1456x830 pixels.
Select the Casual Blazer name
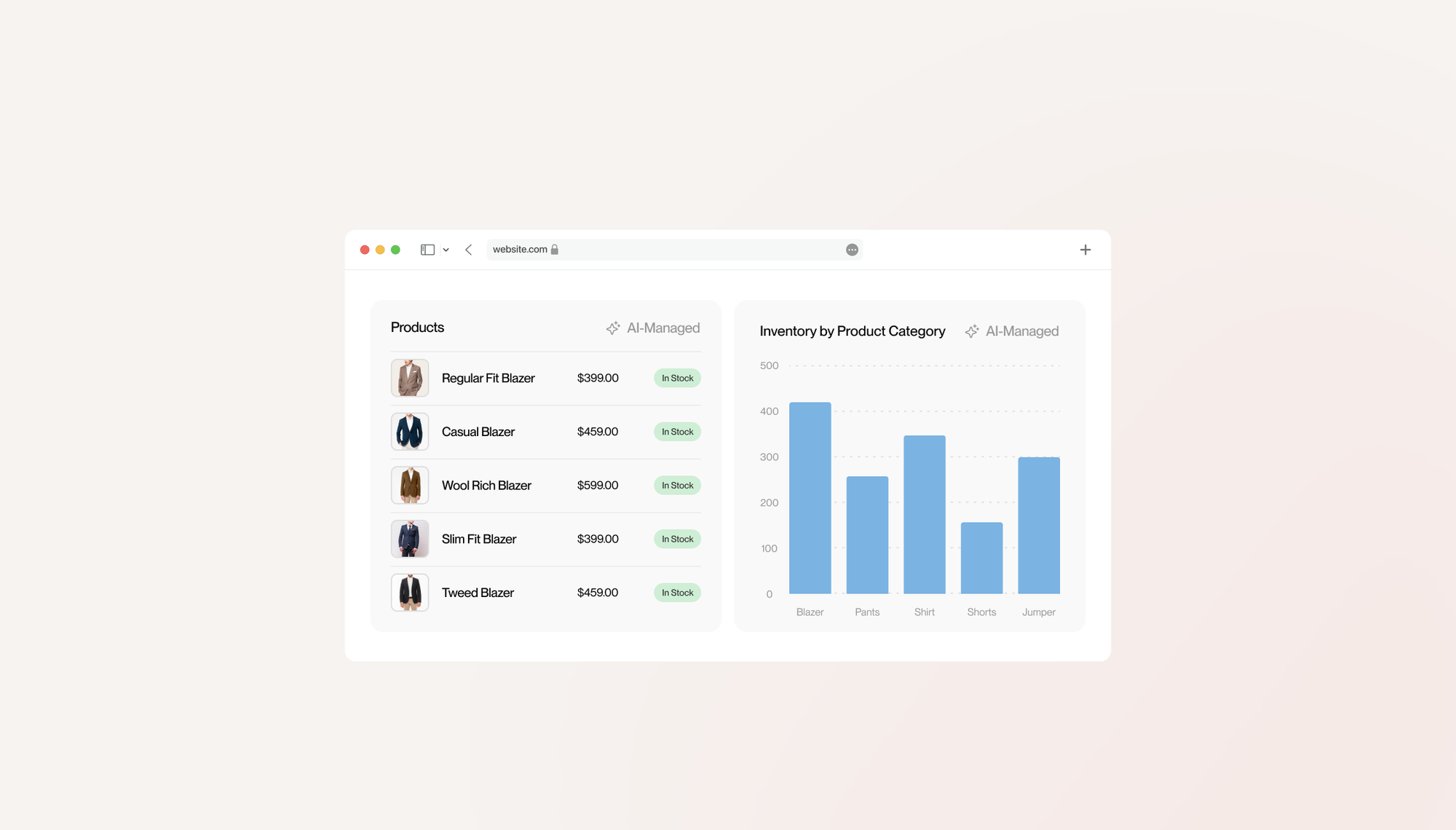478,432
